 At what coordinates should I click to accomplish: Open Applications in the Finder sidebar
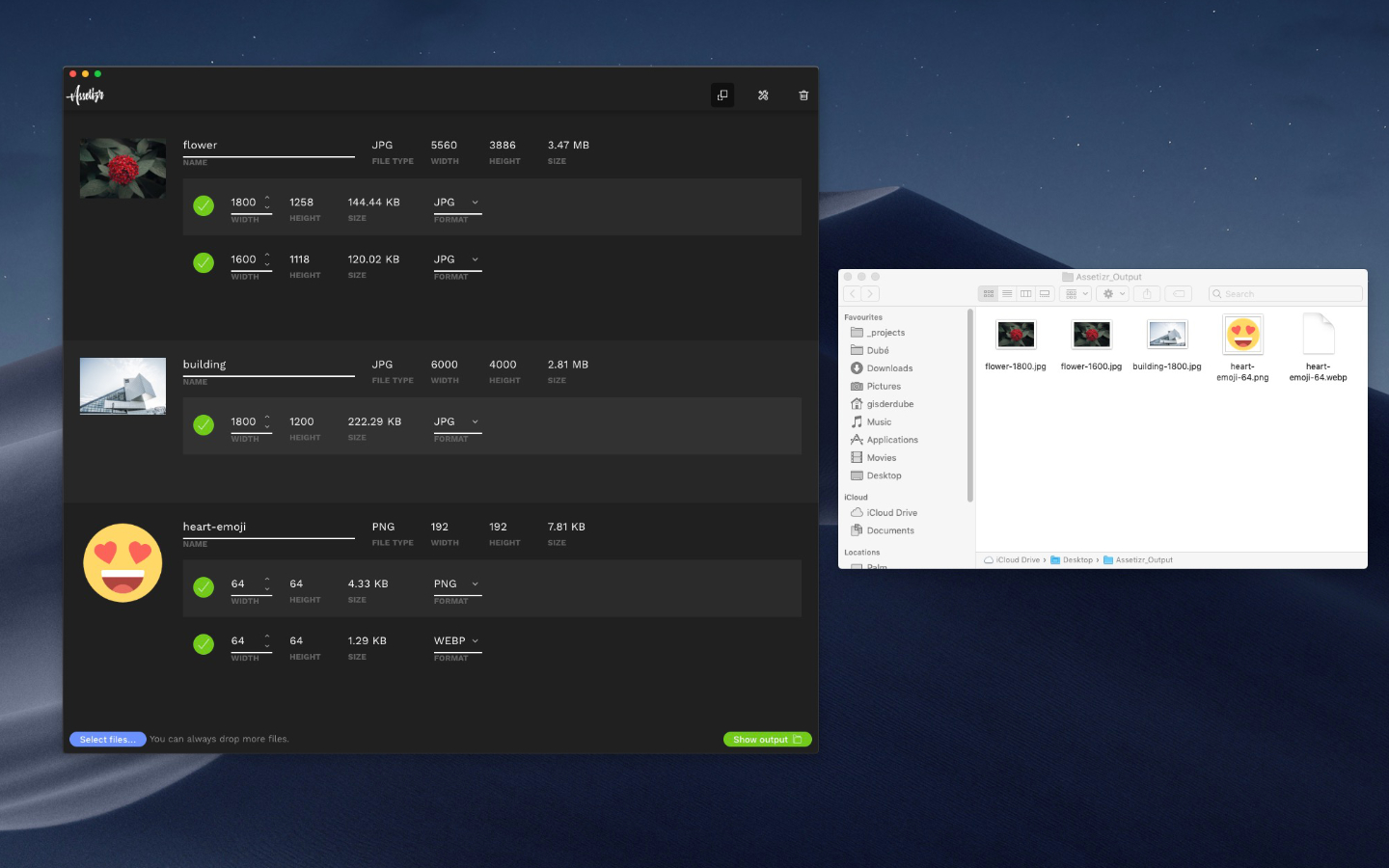click(891, 440)
